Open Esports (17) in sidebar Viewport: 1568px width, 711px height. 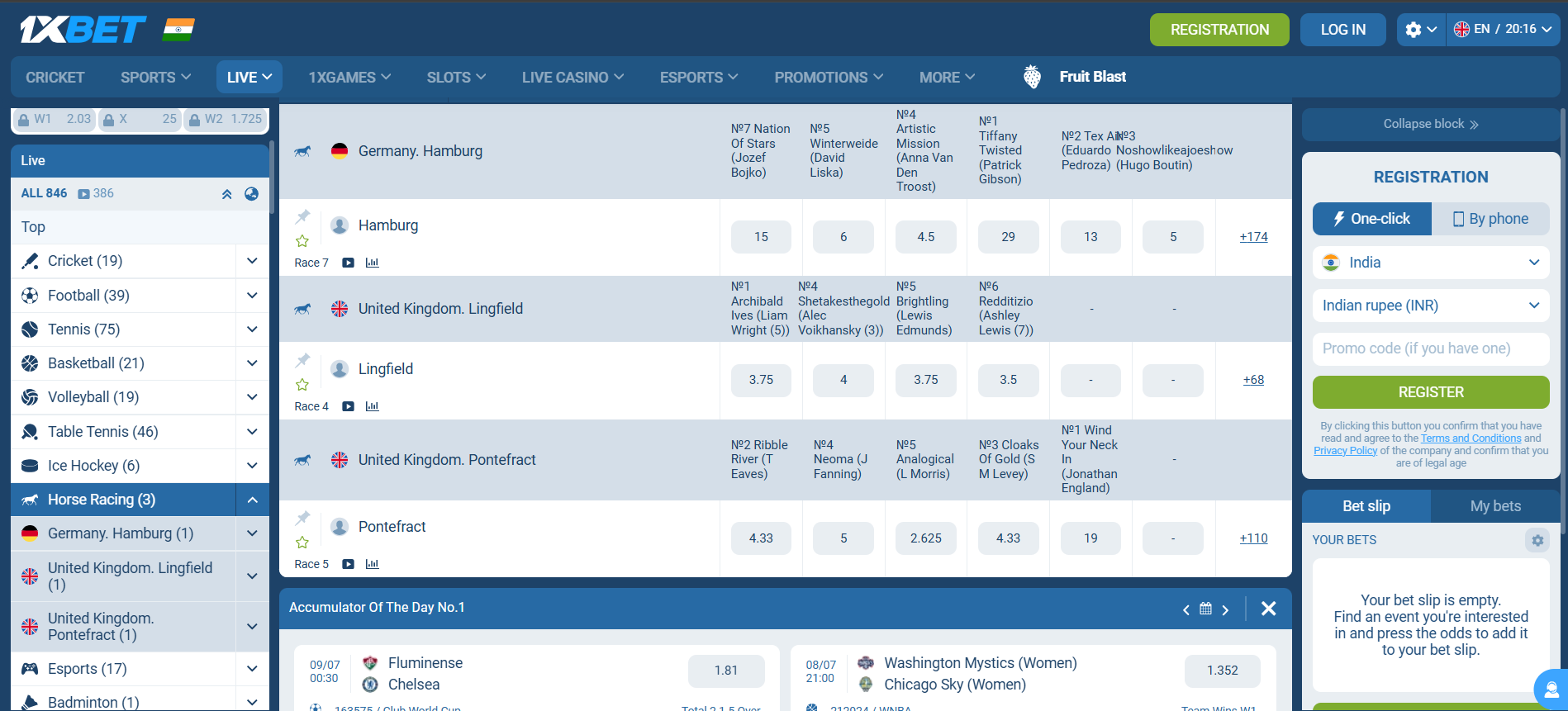click(123, 669)
